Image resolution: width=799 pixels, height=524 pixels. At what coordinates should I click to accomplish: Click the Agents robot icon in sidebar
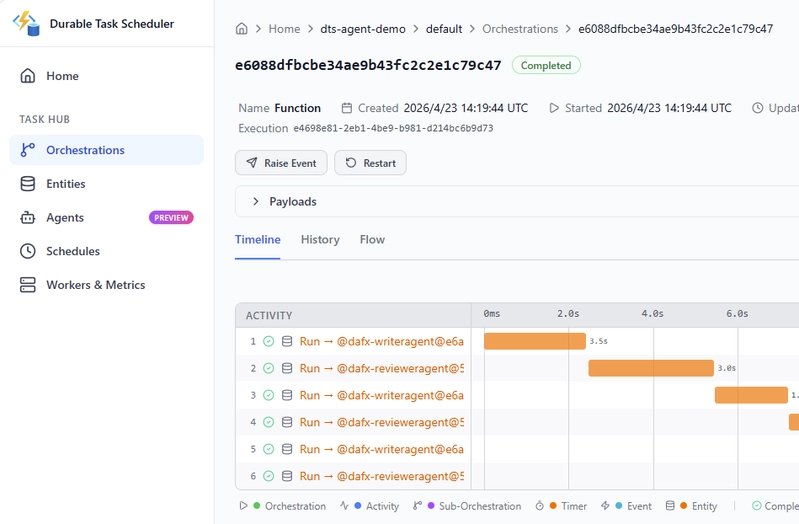28,218
